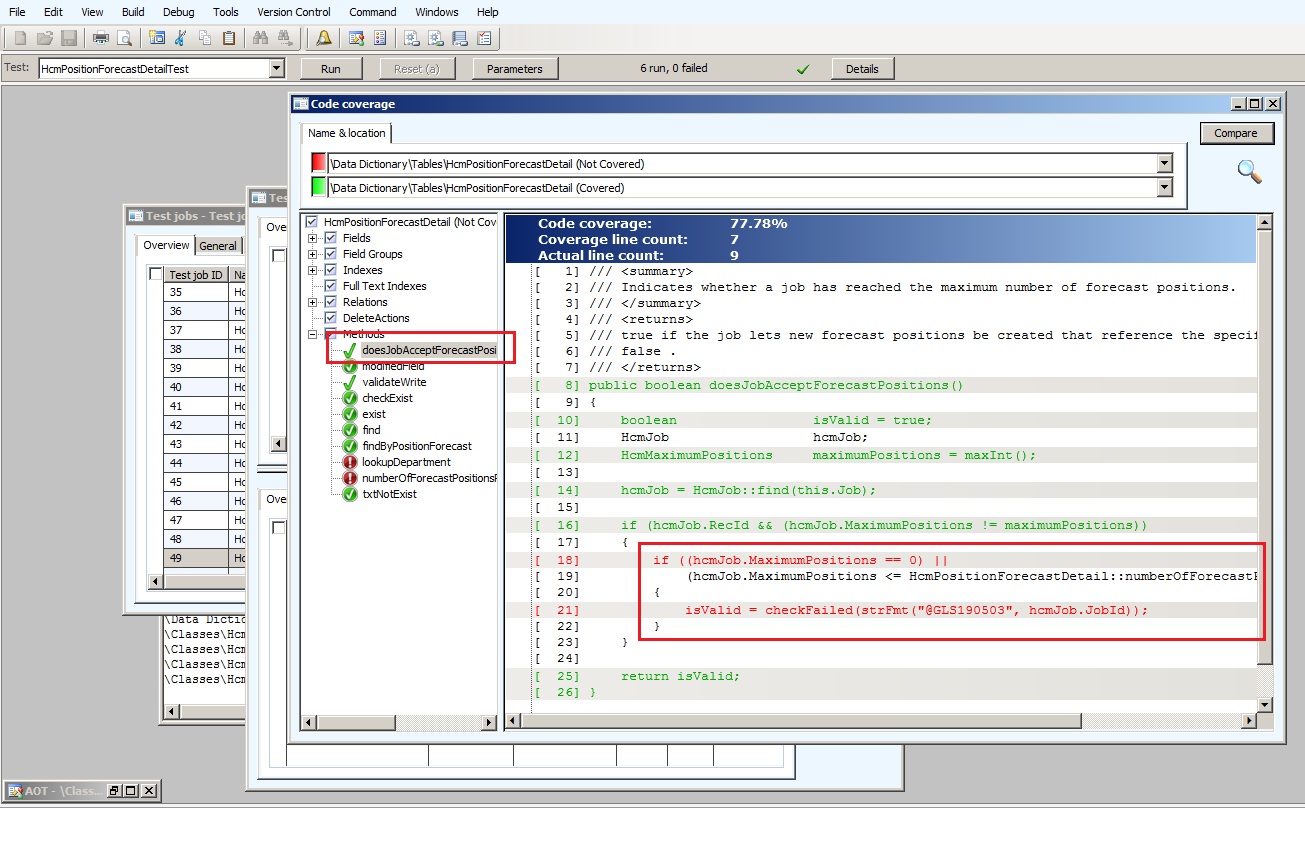Toggle the DeleteActions checkbox
The height and width of the screenshot is (853, 1305).
331,318
